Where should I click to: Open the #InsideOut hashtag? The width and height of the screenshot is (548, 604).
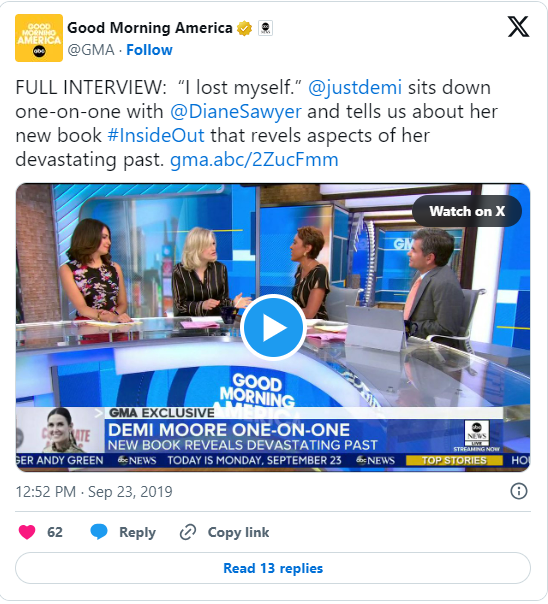pos(156,136)
